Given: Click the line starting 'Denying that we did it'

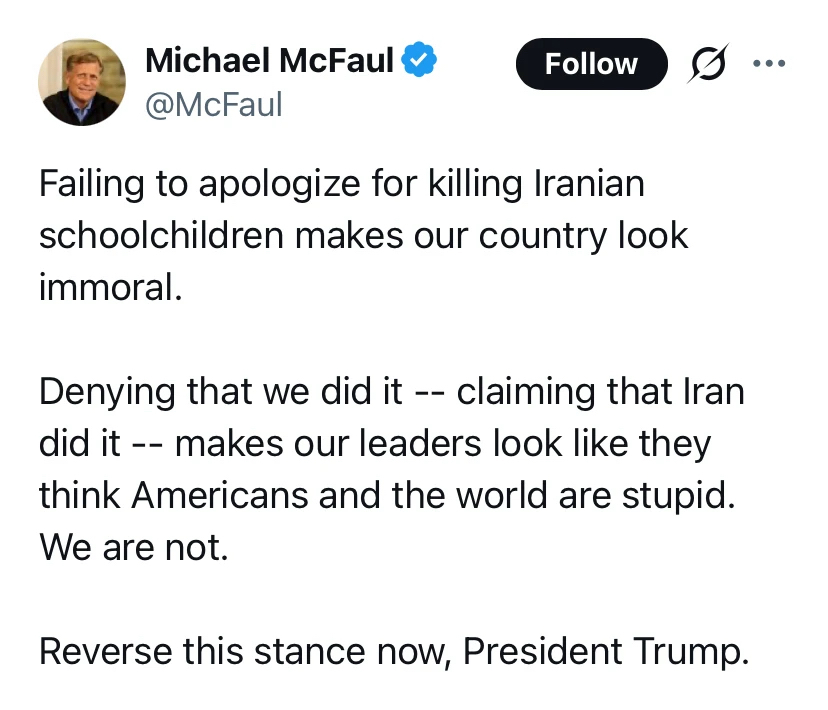Looking at the screenshot, I should coord(391,390).
